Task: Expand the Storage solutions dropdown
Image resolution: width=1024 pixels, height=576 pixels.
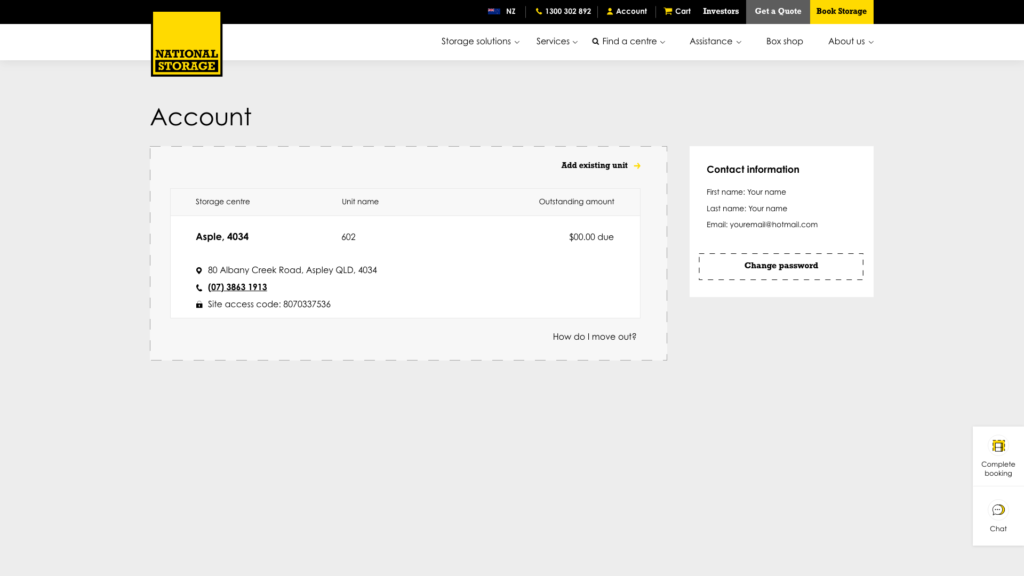Action: 480,42
